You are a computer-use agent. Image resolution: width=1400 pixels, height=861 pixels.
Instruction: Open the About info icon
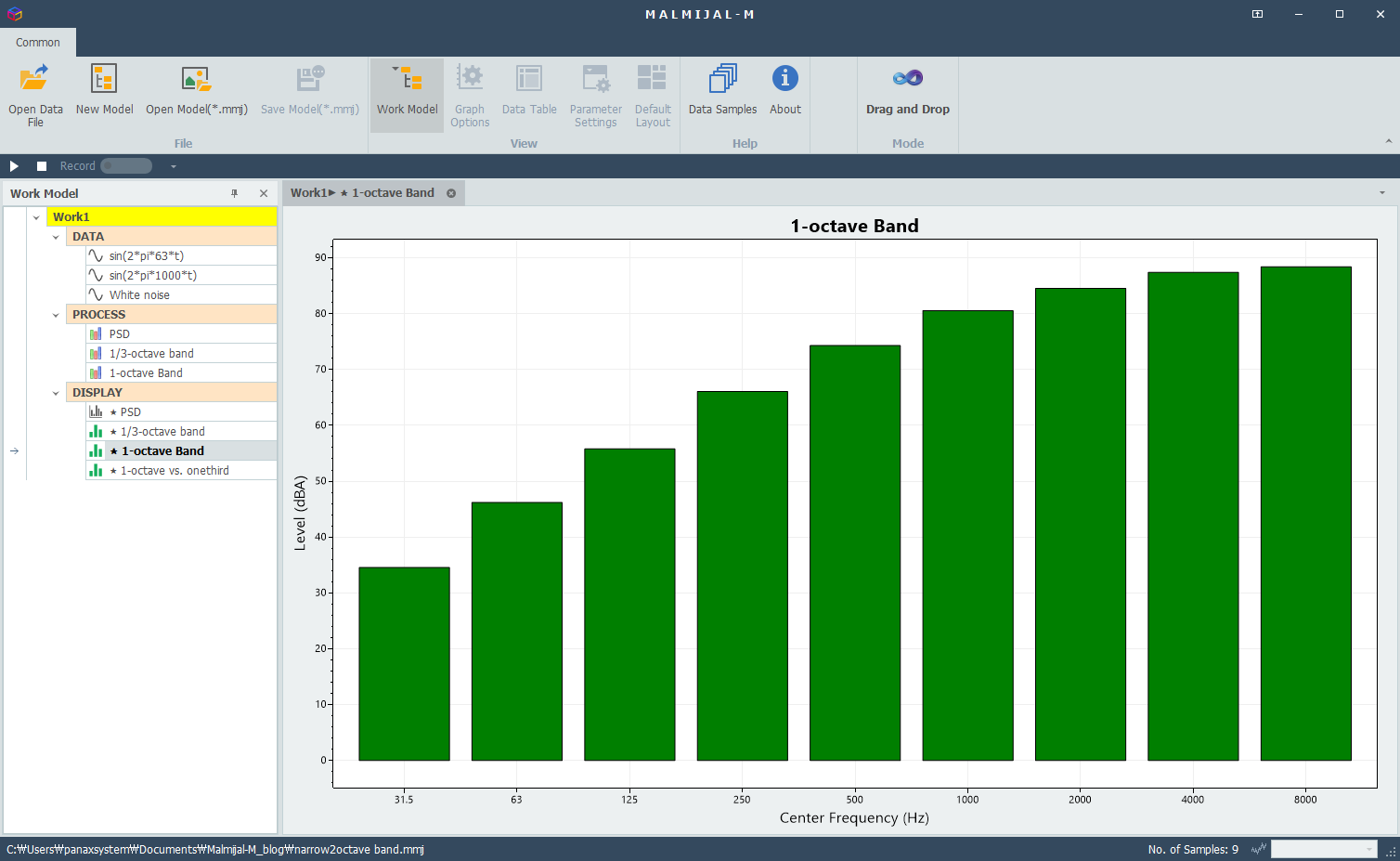tap(784, 80)
